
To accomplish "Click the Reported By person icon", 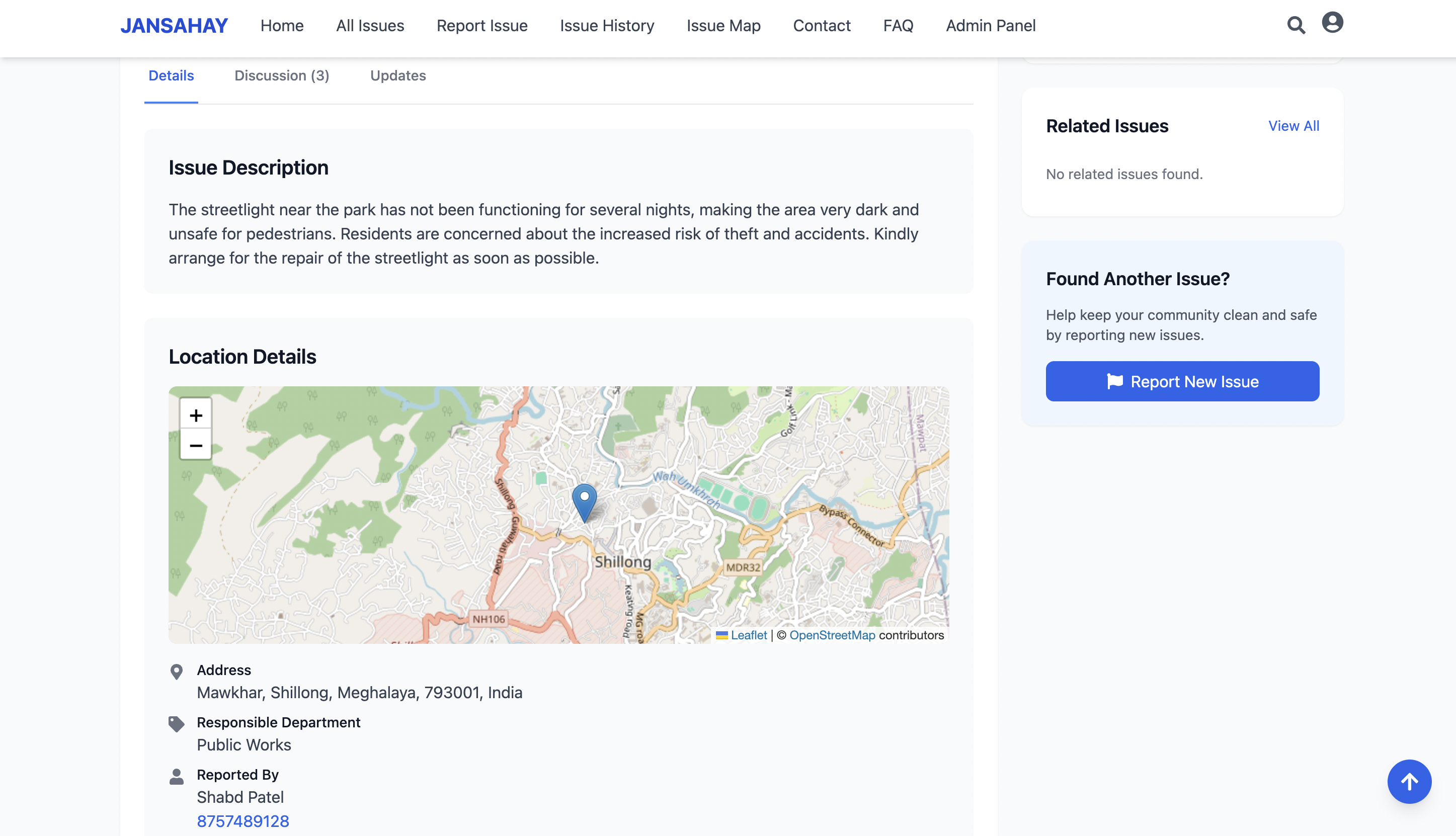I will [177, 776].
